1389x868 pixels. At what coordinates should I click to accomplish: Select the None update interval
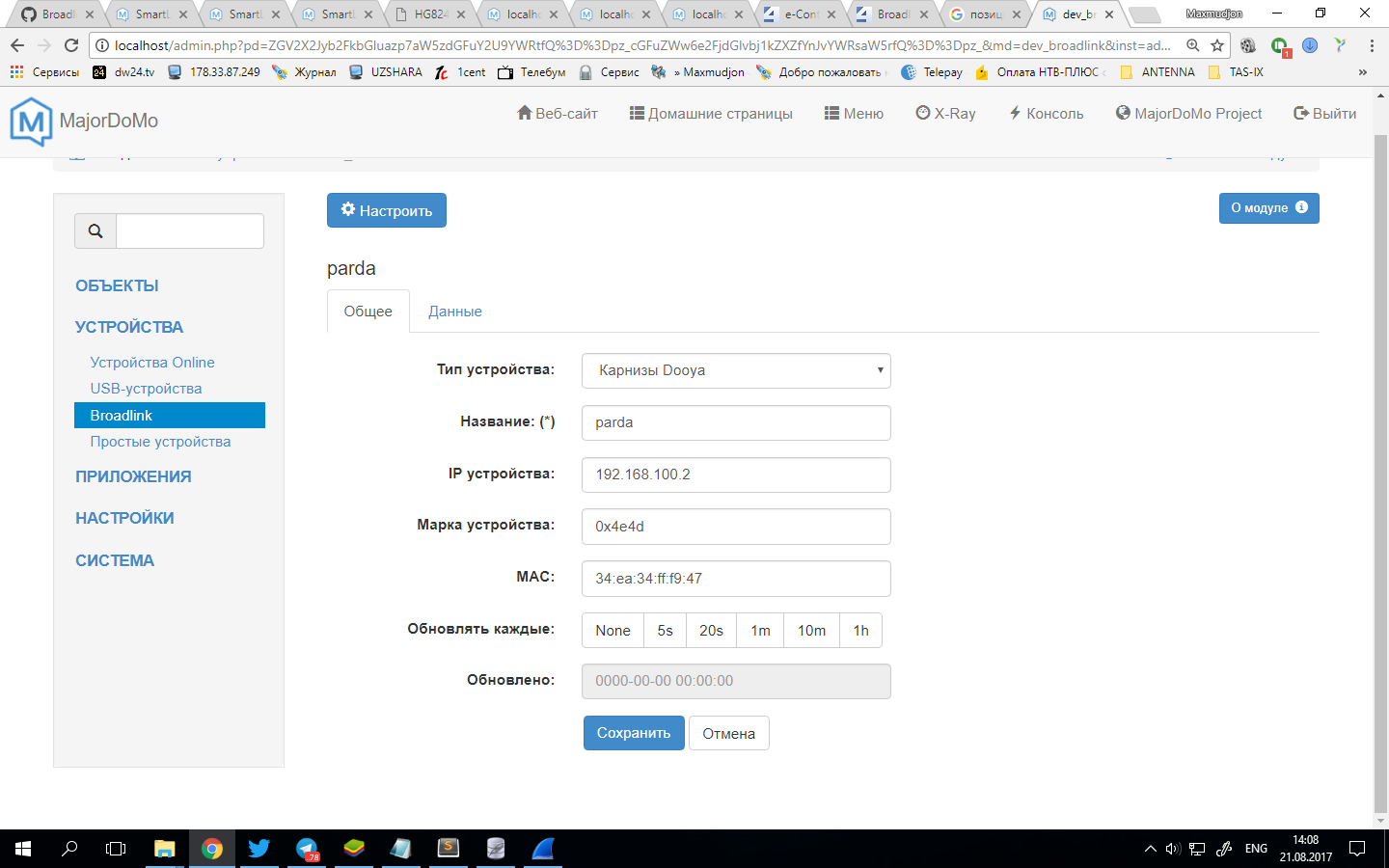coord(613,631)
